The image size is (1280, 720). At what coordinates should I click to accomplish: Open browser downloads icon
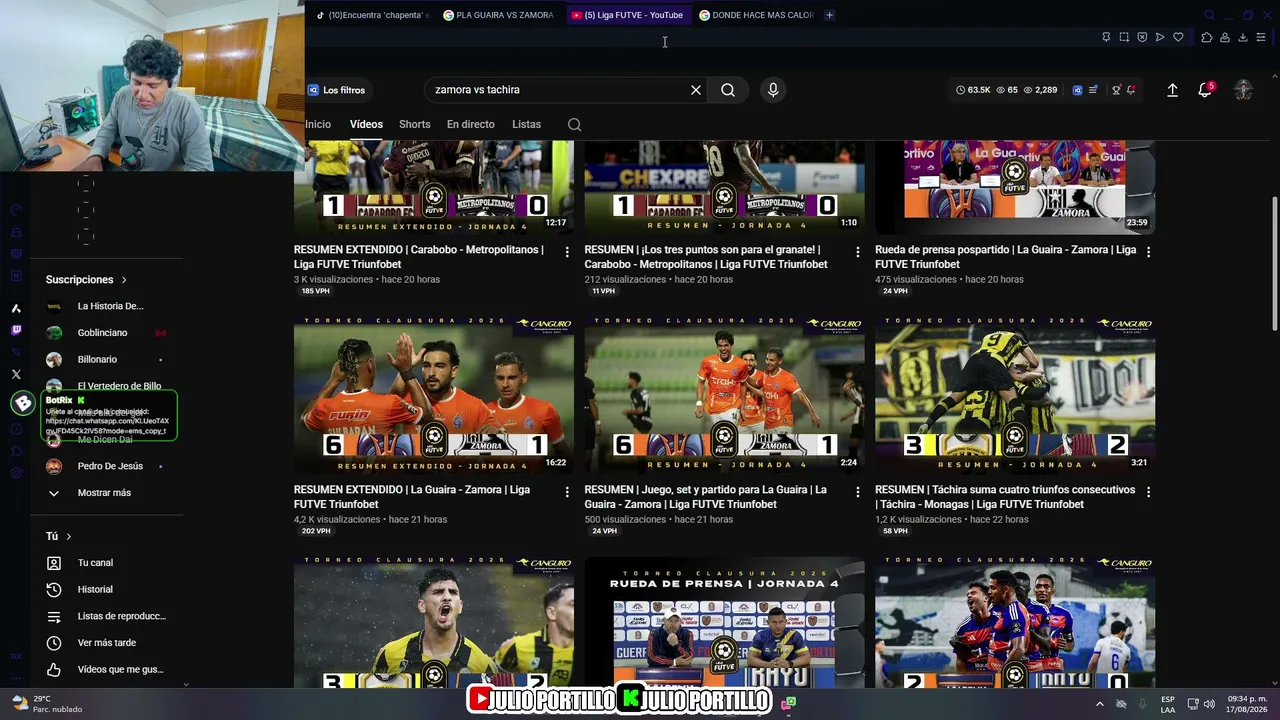[x=1243, y=37]
